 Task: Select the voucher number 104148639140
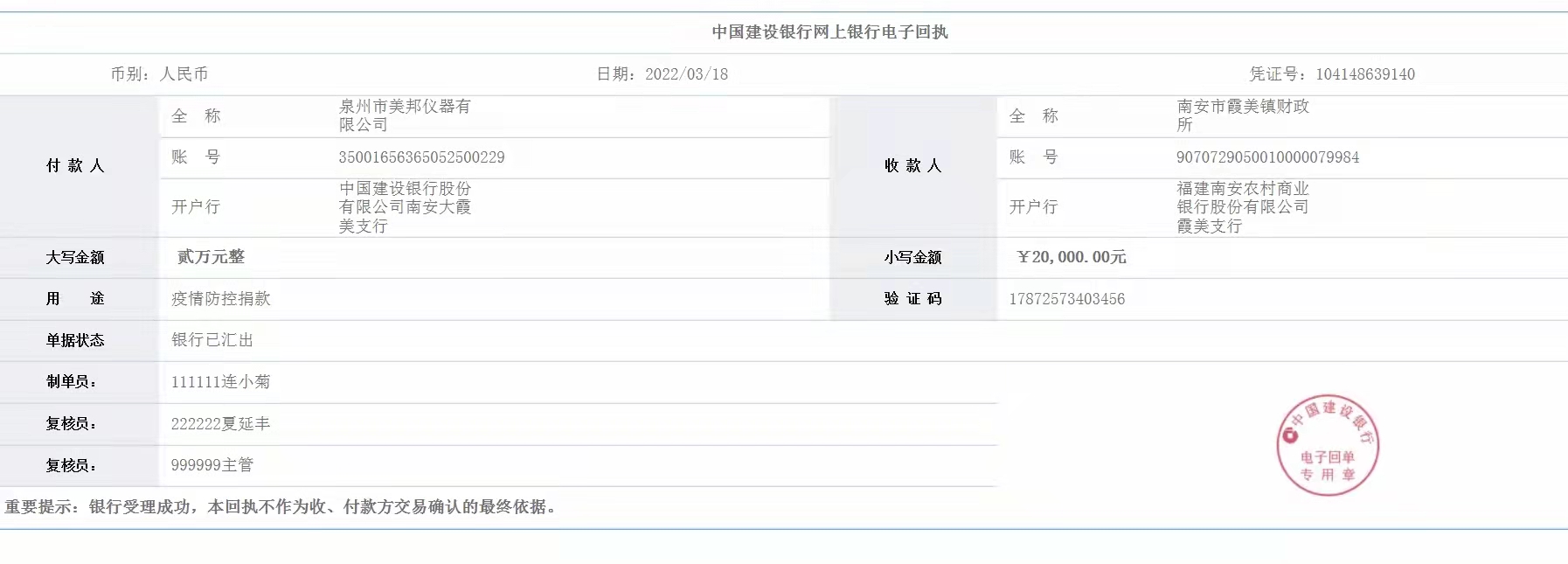(x=1364, y=74)
